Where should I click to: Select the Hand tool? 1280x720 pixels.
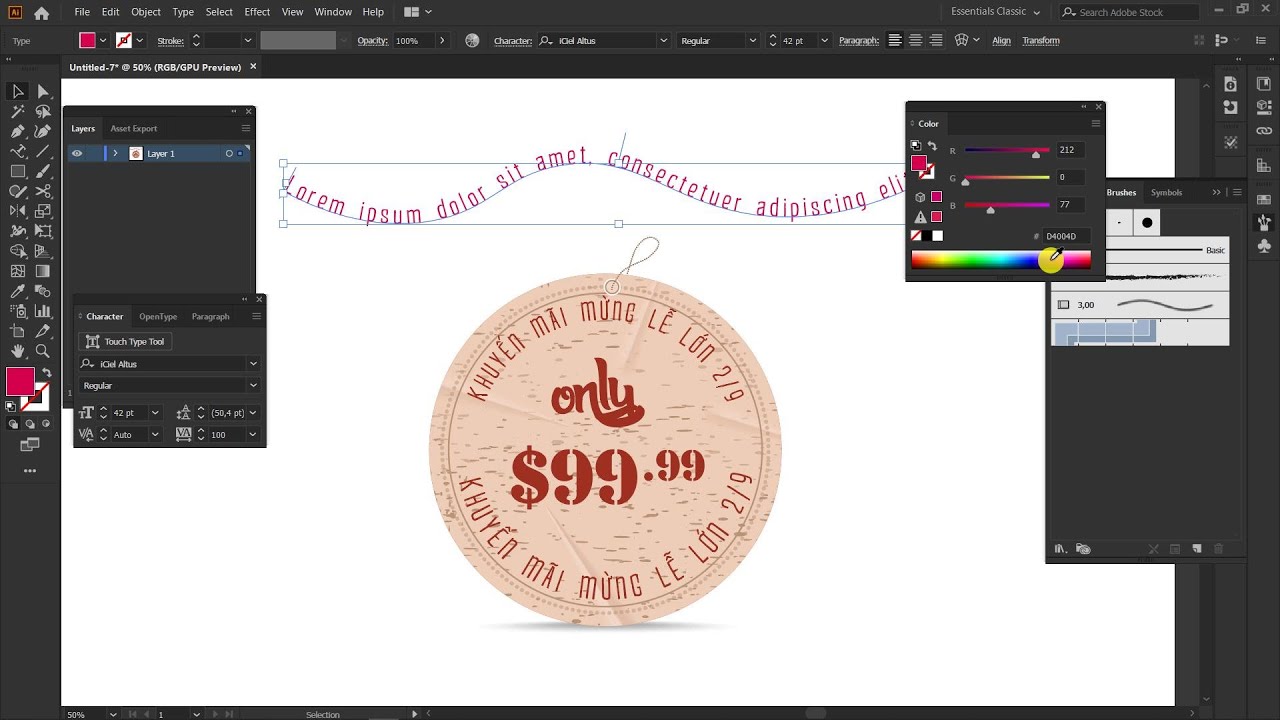pos(18,351)
